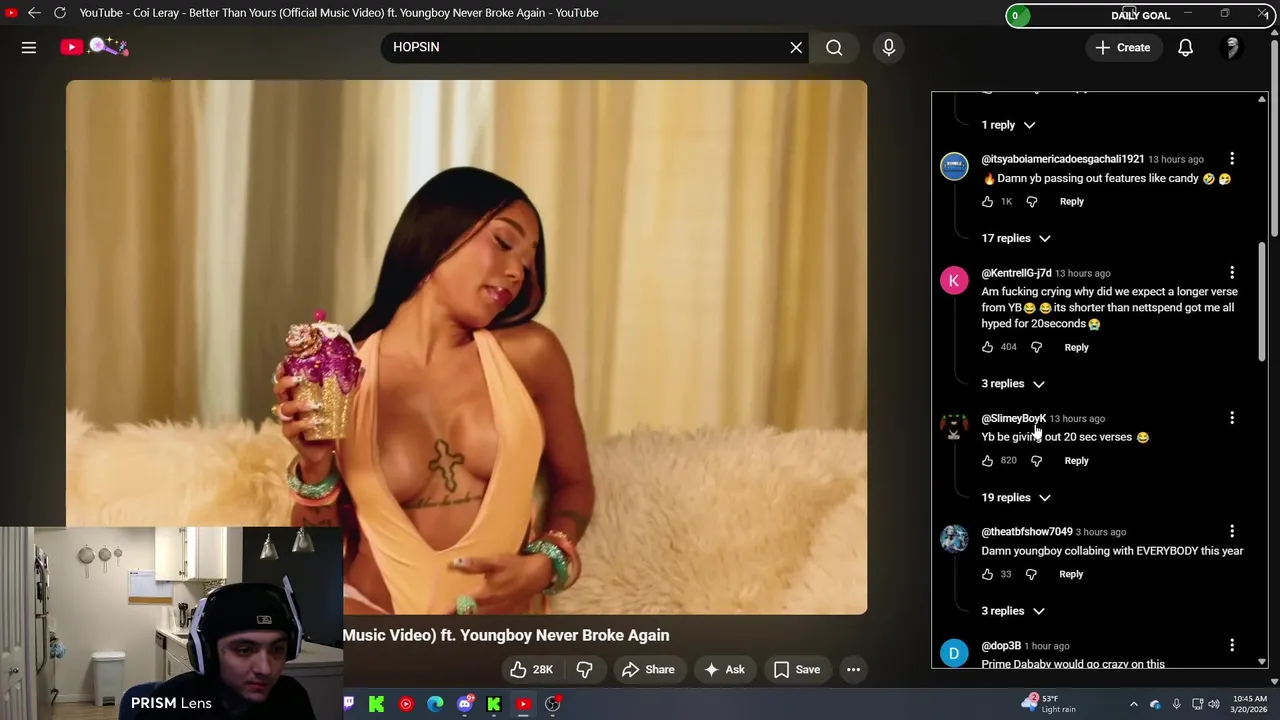Expand 19 replies under SlimeyBoyK comment
Screen dimensions: 1280x720
[x=1016, y=497]
